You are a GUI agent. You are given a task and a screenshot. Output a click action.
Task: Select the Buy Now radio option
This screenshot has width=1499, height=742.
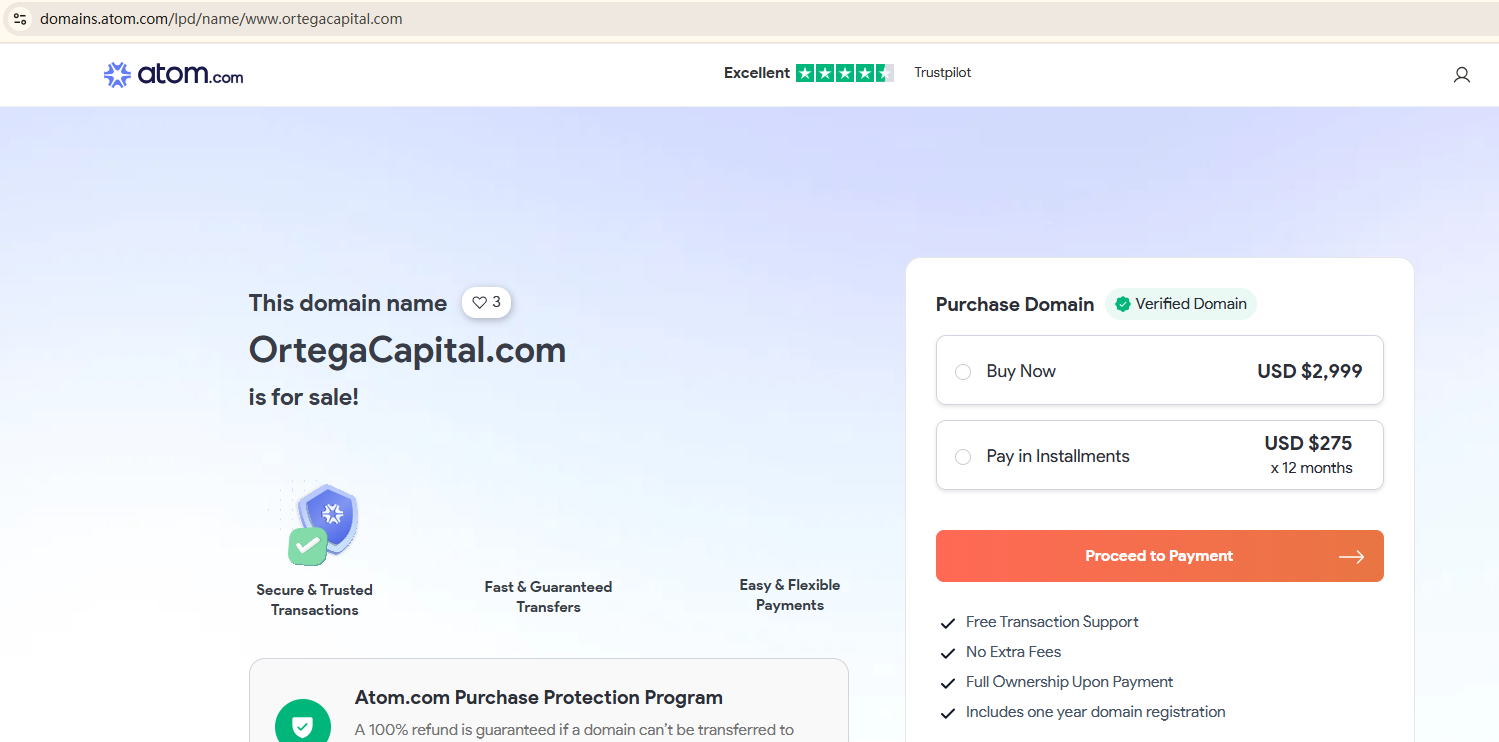point(963,372)
